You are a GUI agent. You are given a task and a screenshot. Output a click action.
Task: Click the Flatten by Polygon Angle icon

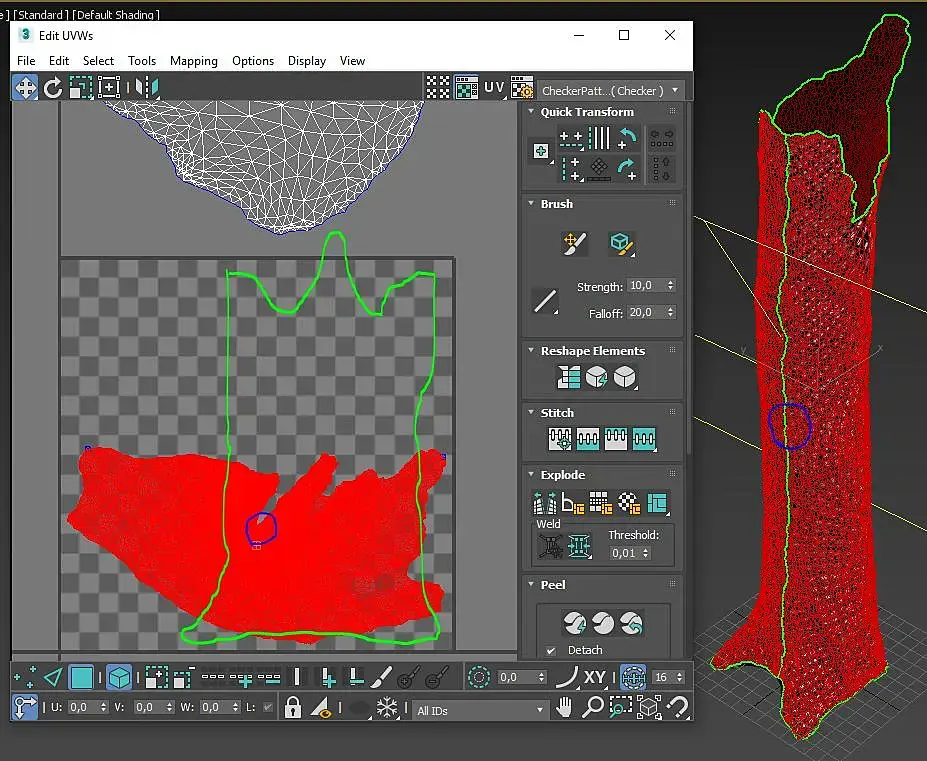[573, 503]
